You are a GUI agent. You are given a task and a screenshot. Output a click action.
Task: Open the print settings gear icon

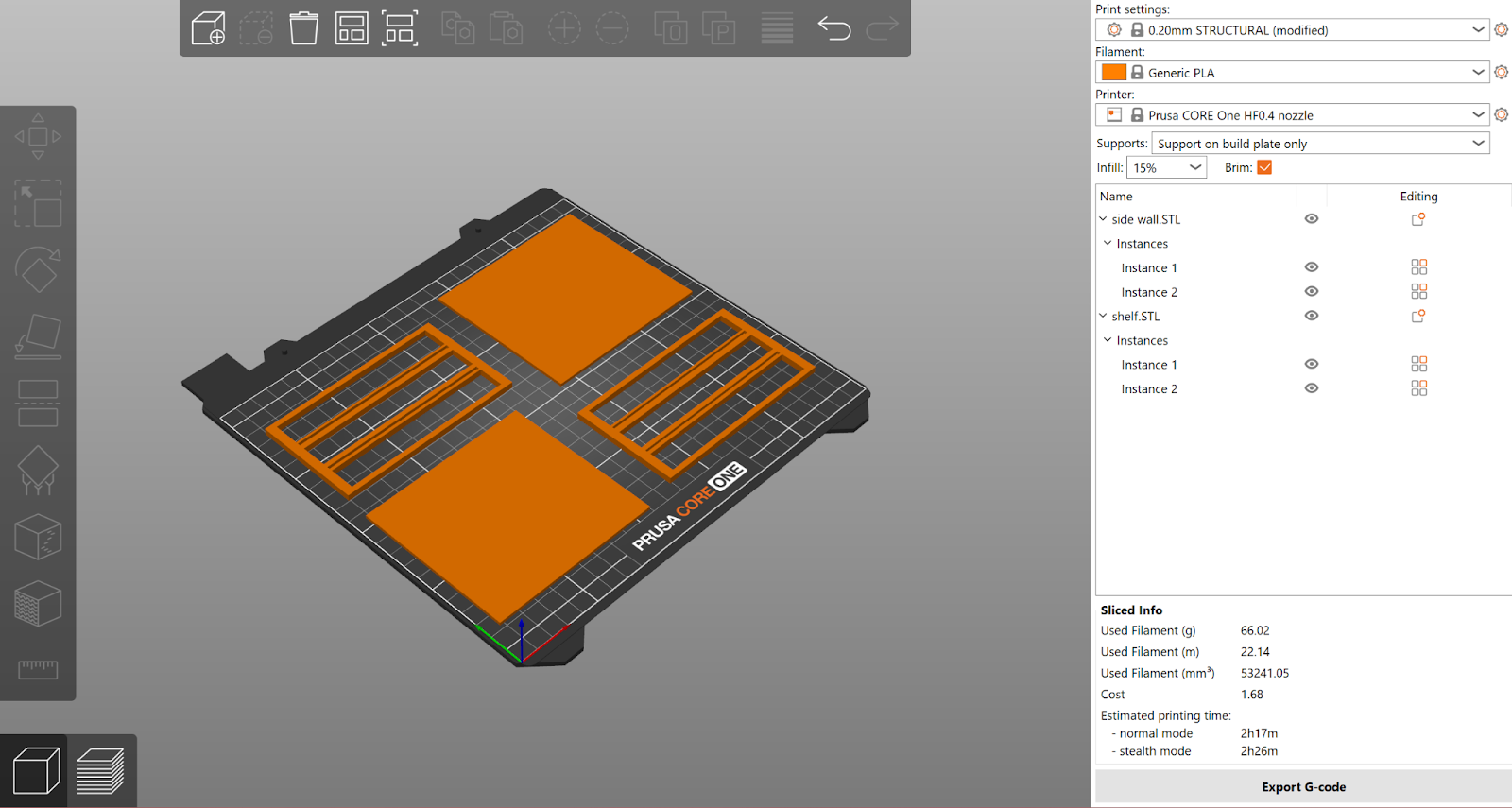coord(1502,29)
